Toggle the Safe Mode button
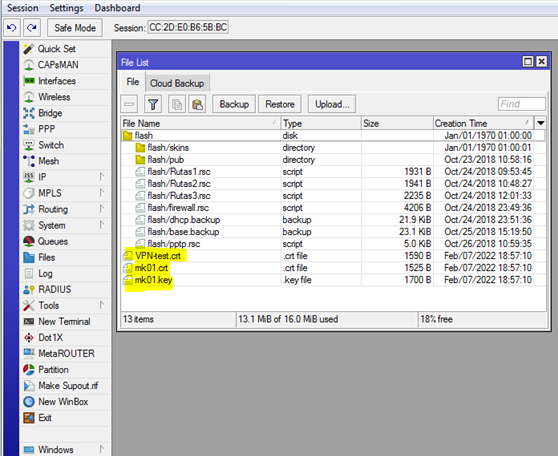This screenshot has width=558, height=456. [75, 28]
